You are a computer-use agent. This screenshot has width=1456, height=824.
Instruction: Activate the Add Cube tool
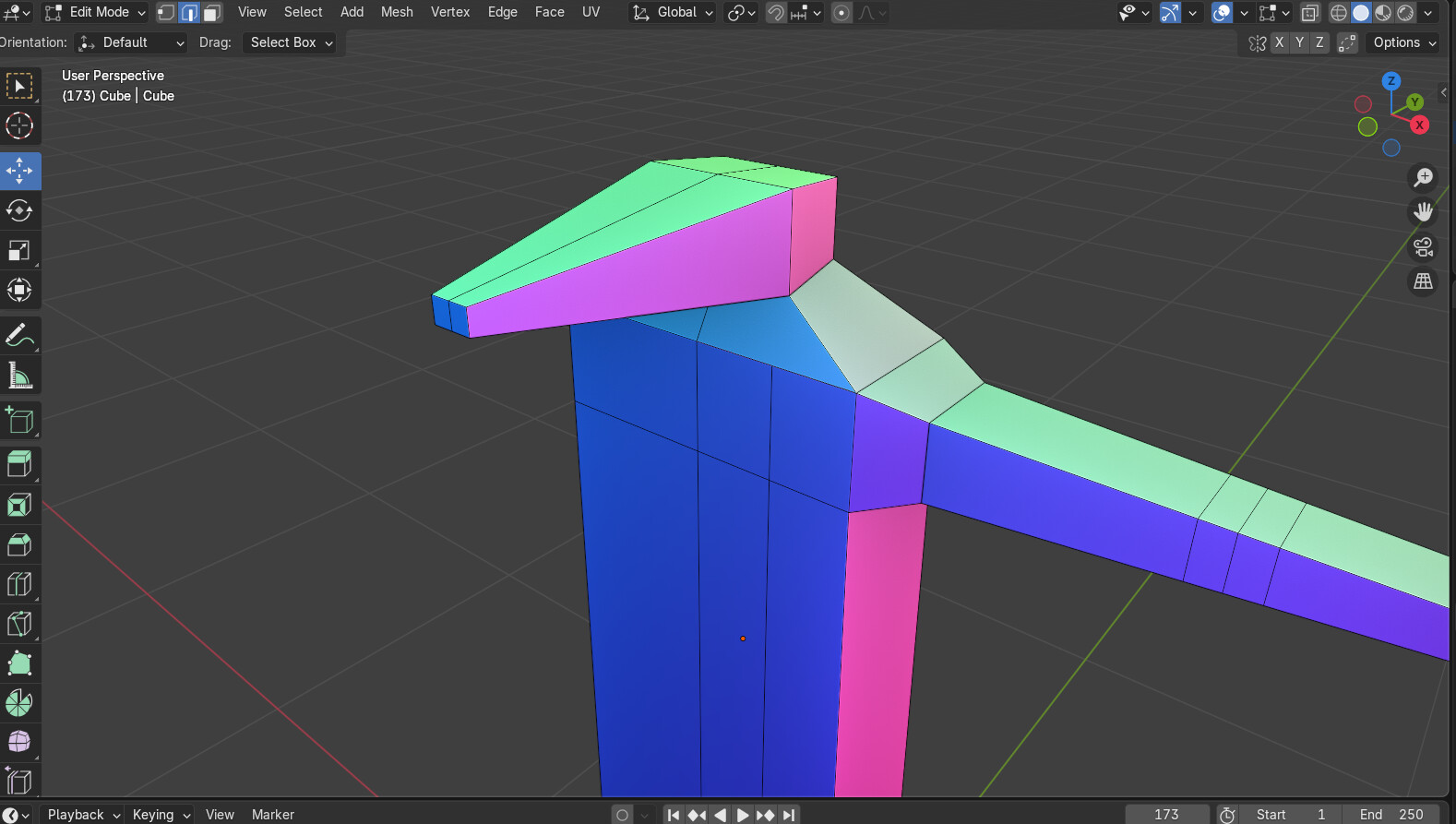pos(19,420)
